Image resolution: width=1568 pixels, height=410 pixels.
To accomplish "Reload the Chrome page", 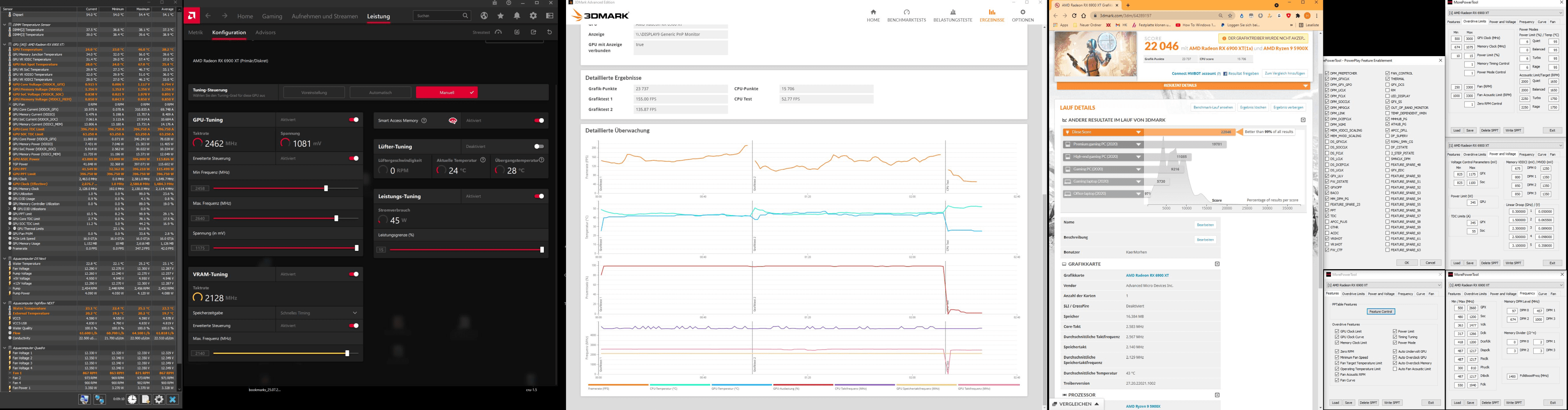I will coord(1074,16).
